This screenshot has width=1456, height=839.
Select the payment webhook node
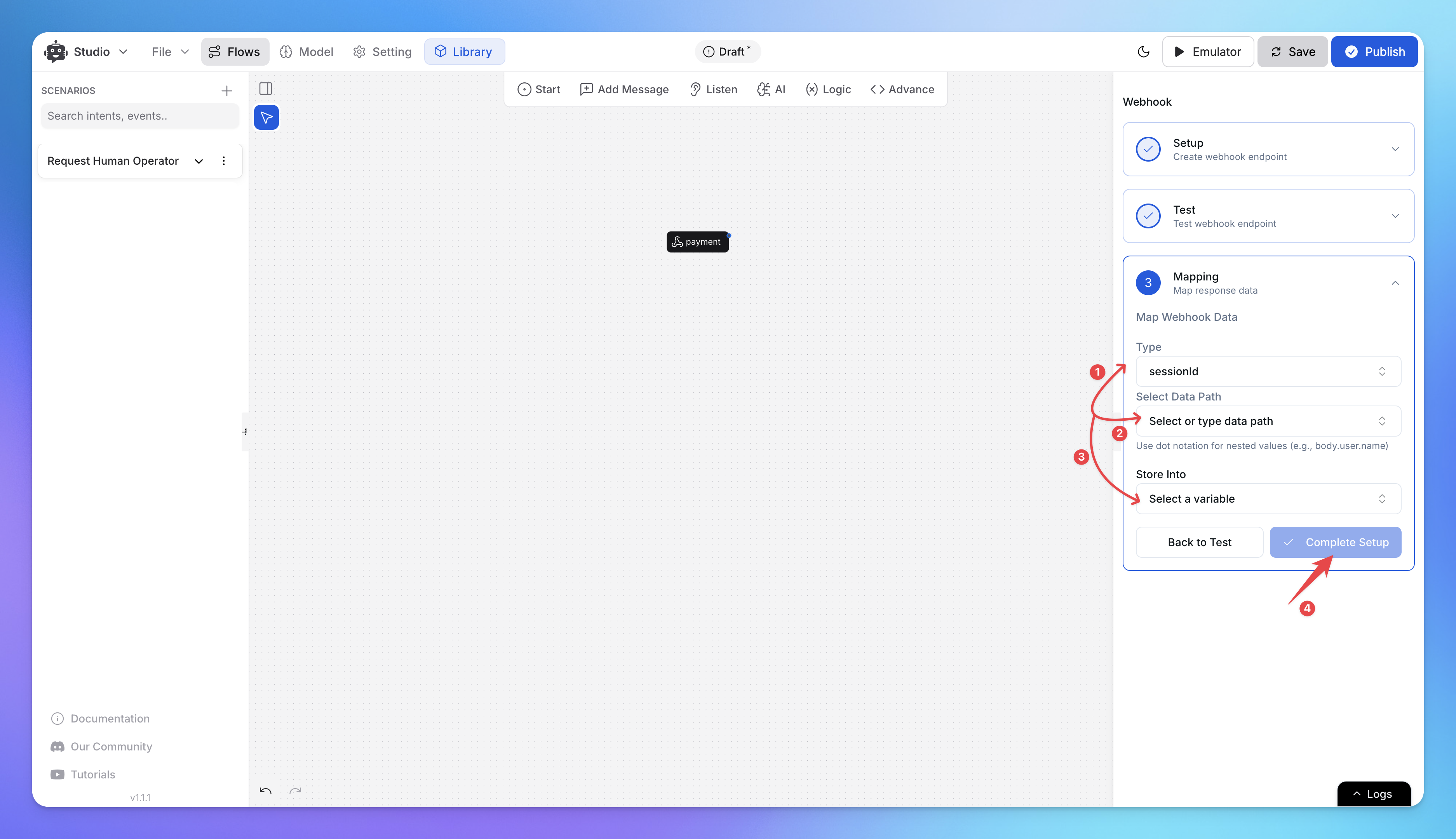click(x=697, y=242)
